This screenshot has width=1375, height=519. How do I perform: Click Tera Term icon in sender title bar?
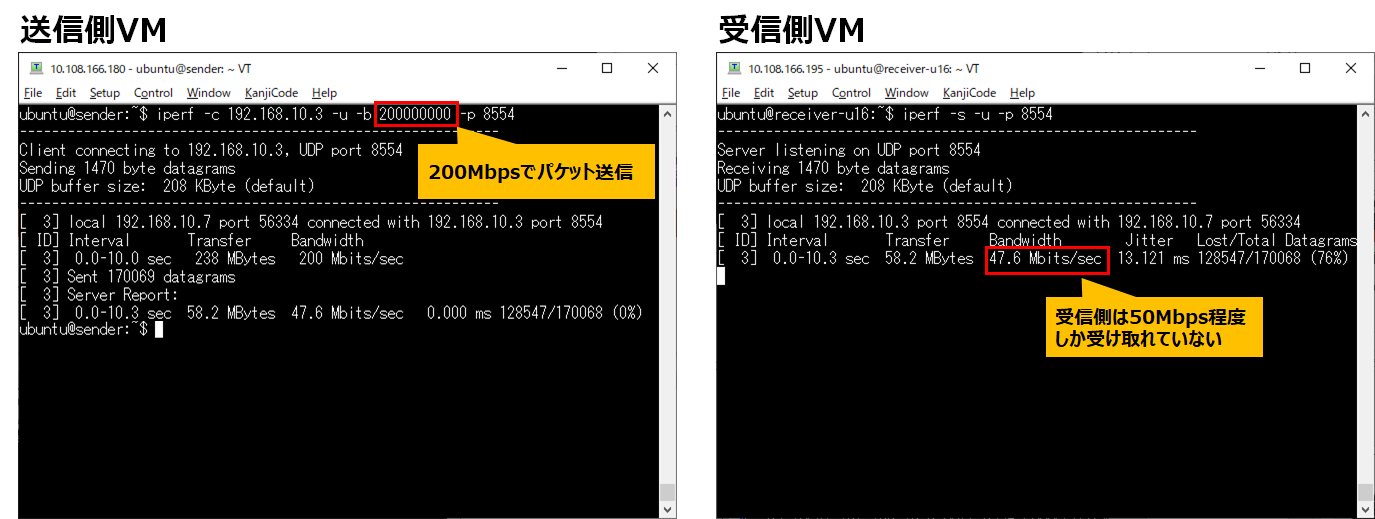click(x=36, y=68)
